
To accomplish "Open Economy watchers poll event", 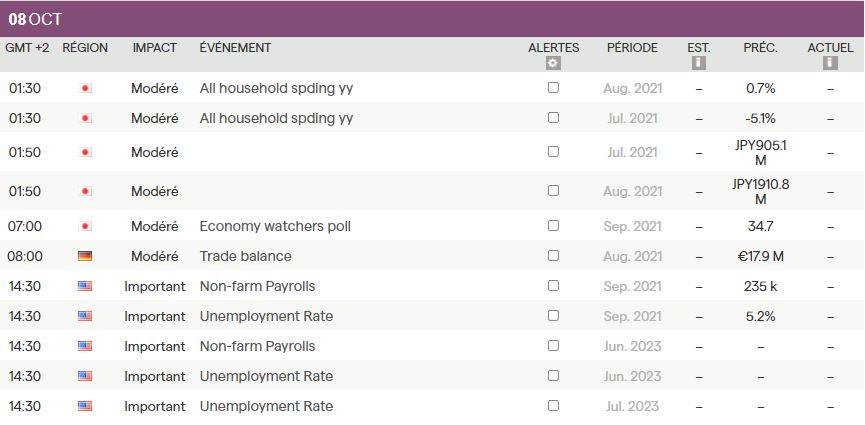I will click(275, 226).
